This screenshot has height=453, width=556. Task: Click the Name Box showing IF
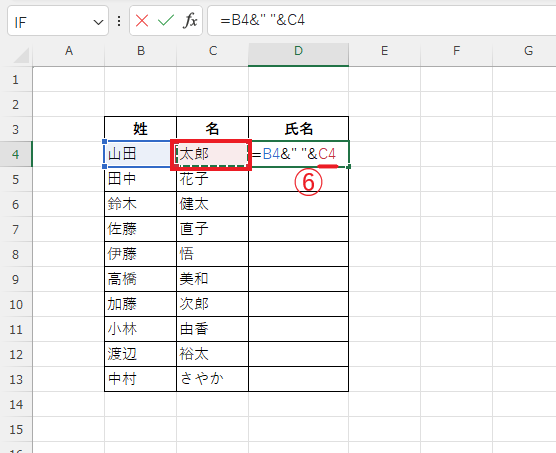(58, 21)
